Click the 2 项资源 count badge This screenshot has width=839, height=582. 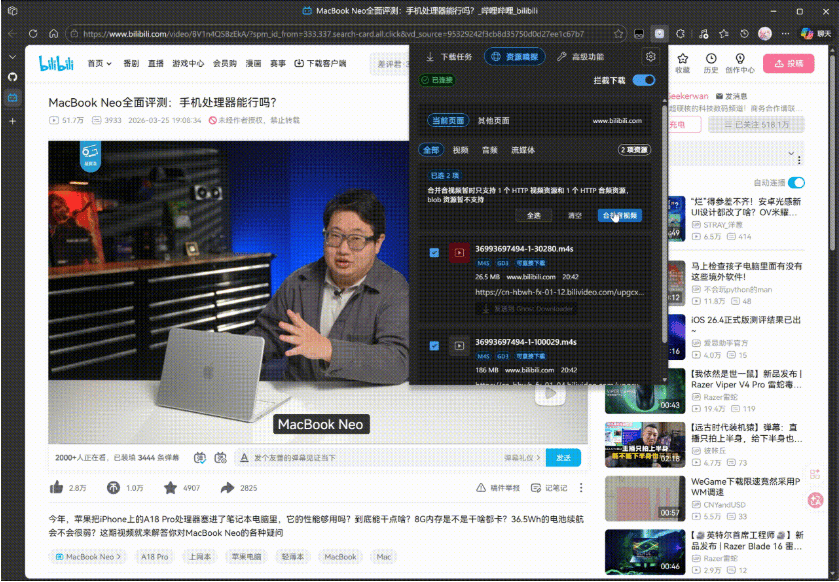point(634,150)
